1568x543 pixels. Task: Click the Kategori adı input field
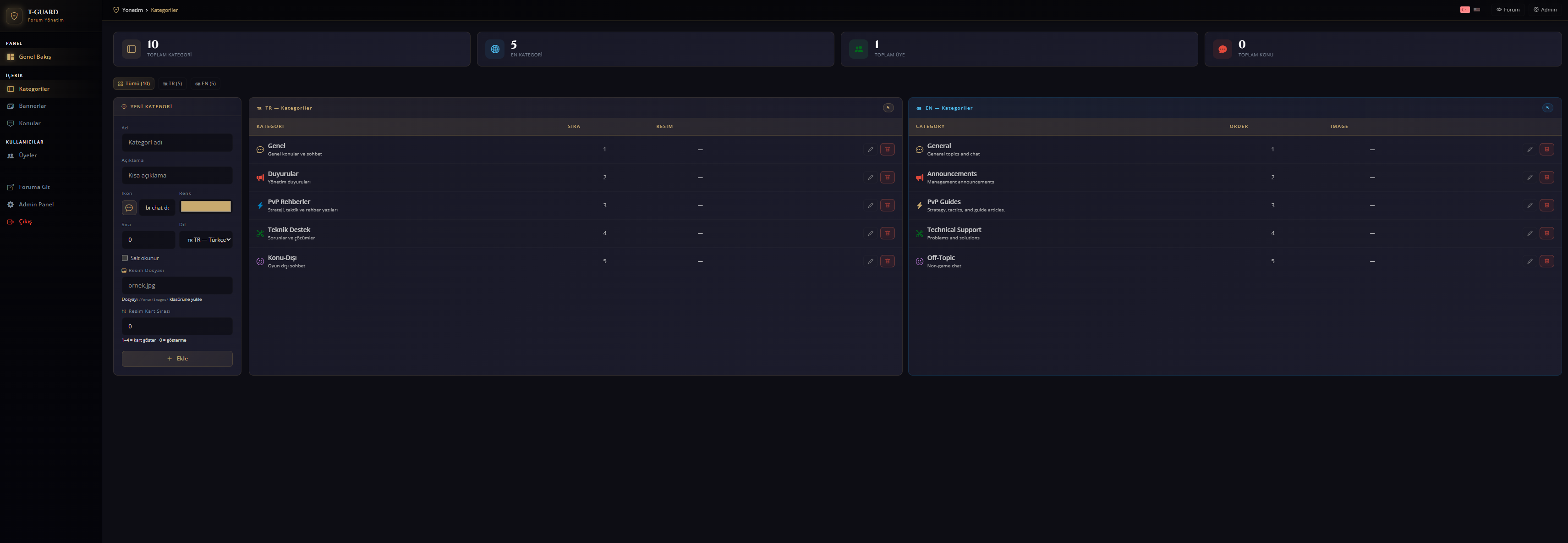tap(177, 143)
